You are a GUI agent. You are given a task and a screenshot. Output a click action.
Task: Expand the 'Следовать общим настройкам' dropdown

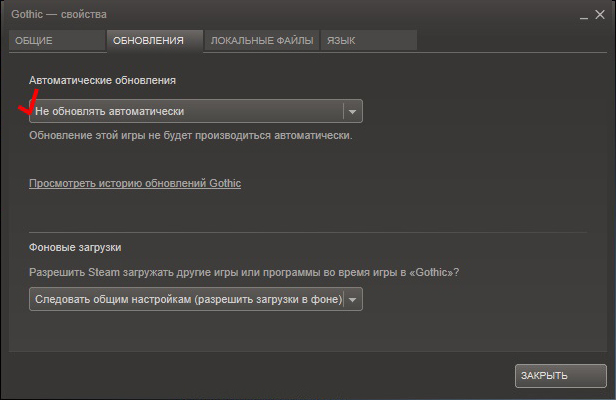(186, 299)
